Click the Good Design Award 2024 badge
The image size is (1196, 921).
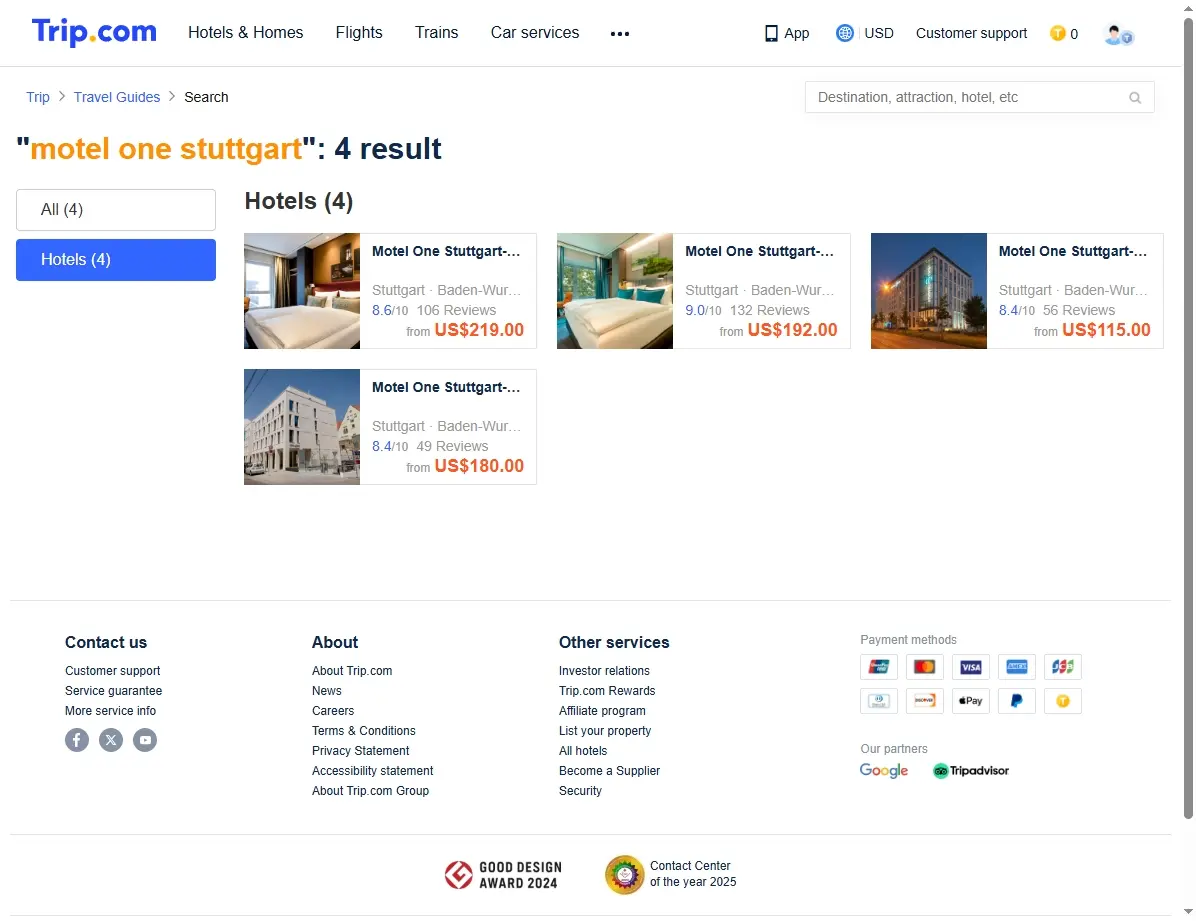(x=503, y=875)
